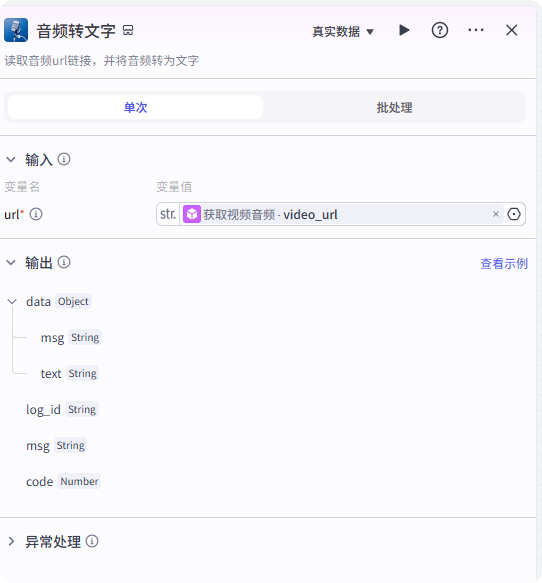Collapse the 输出 section

coord(11,263)
